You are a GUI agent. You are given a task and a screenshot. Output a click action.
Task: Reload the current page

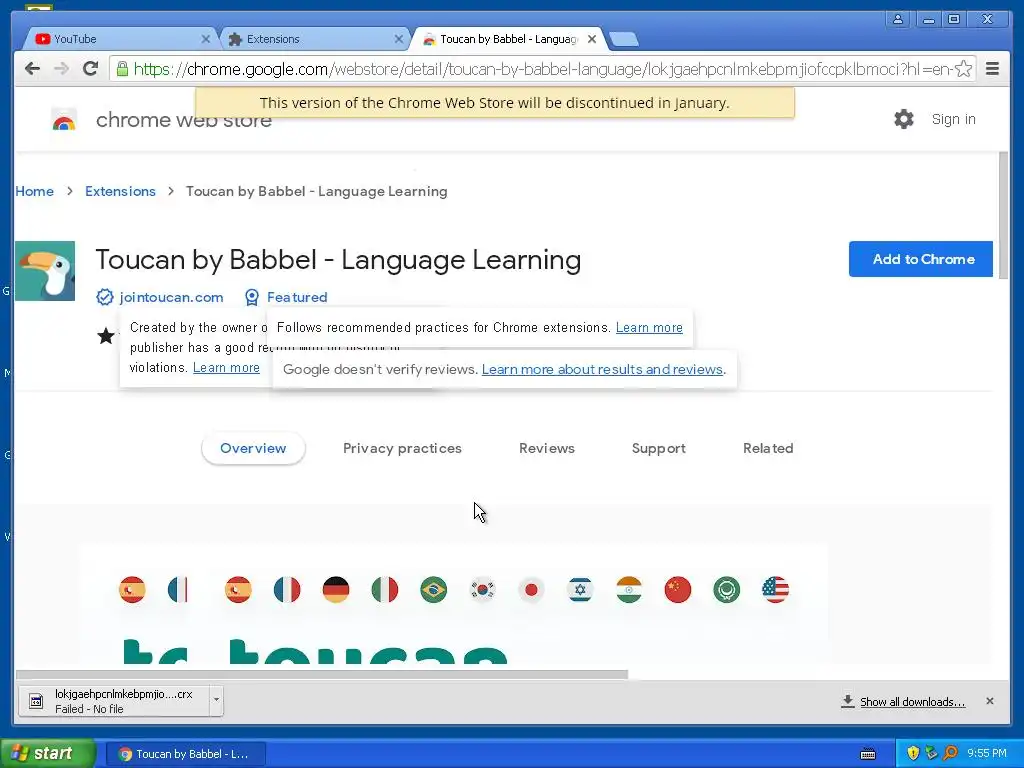(91, 69)
